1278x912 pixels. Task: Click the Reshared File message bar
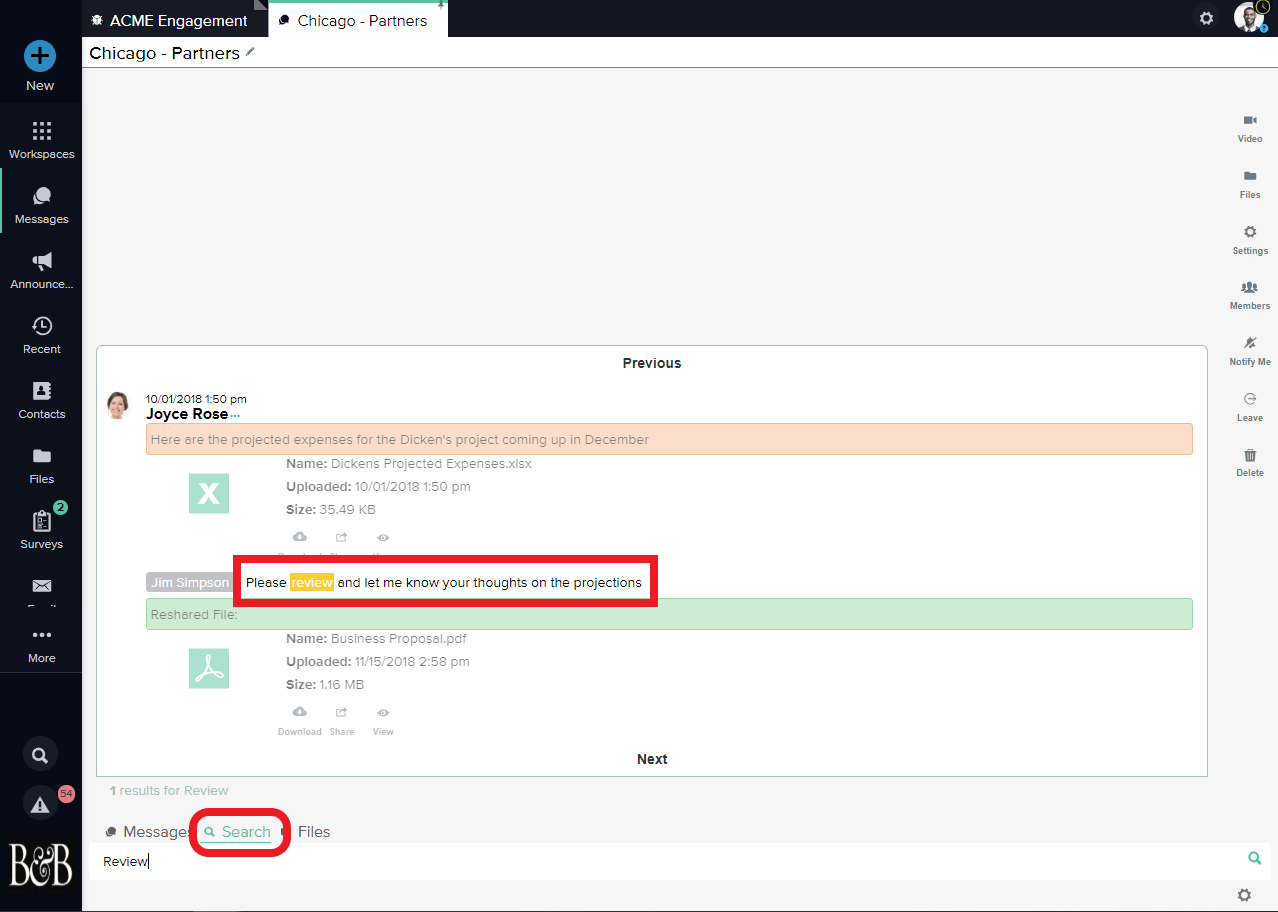tap(669, 614)
